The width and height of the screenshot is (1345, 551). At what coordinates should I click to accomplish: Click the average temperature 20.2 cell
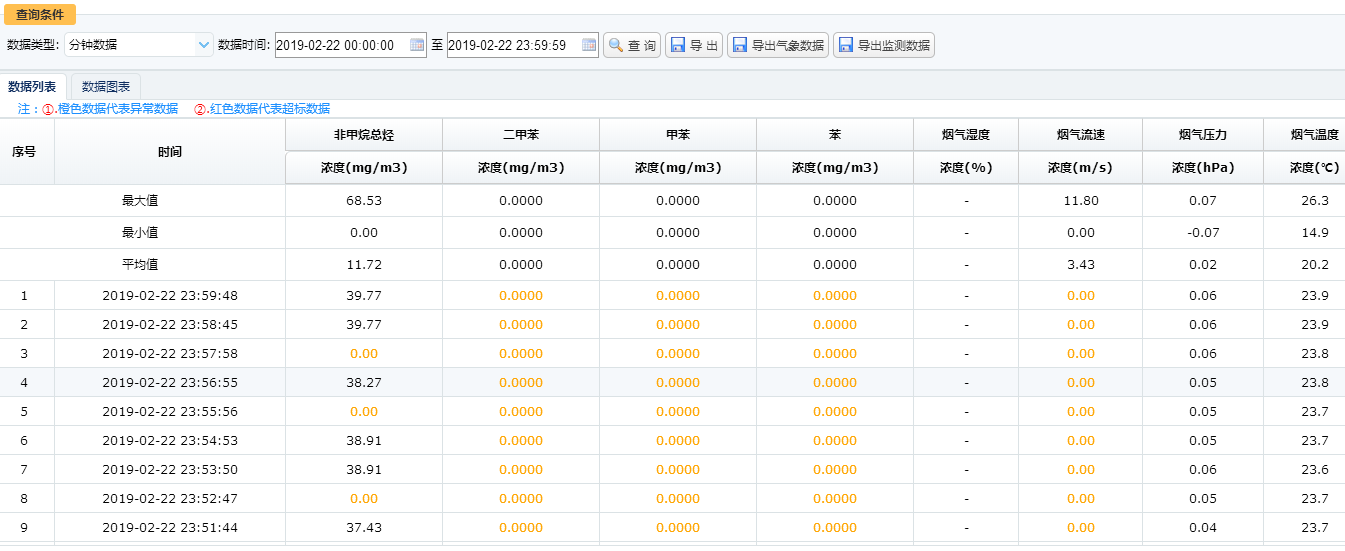point(1305,265)
